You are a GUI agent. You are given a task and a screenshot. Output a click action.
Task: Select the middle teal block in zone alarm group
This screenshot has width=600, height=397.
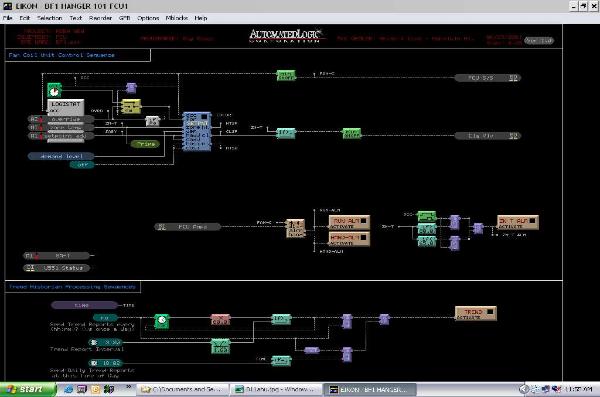click(x=426, y=229)
